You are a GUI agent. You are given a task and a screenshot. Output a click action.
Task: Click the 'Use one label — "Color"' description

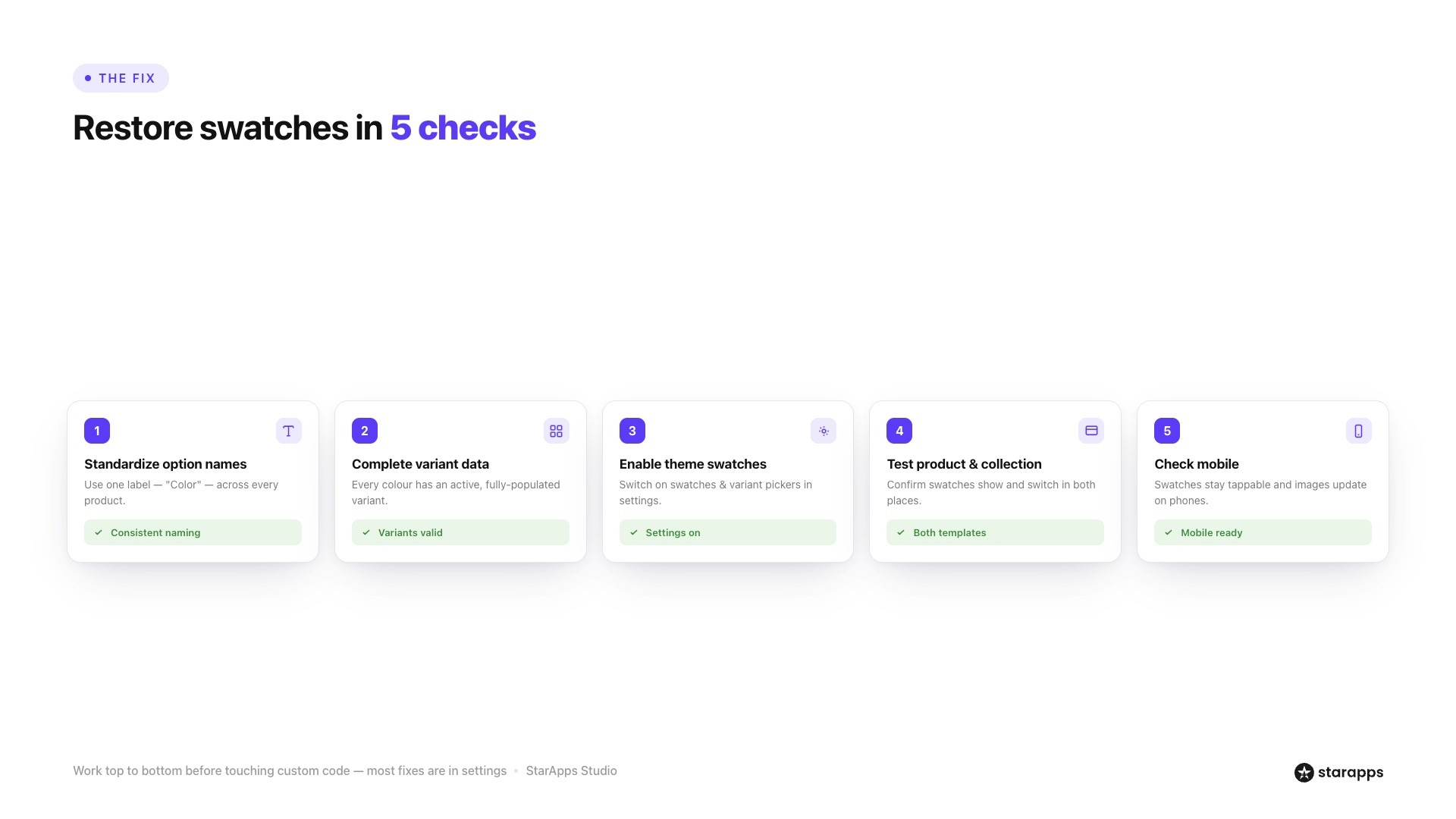[x=181, y=492]
